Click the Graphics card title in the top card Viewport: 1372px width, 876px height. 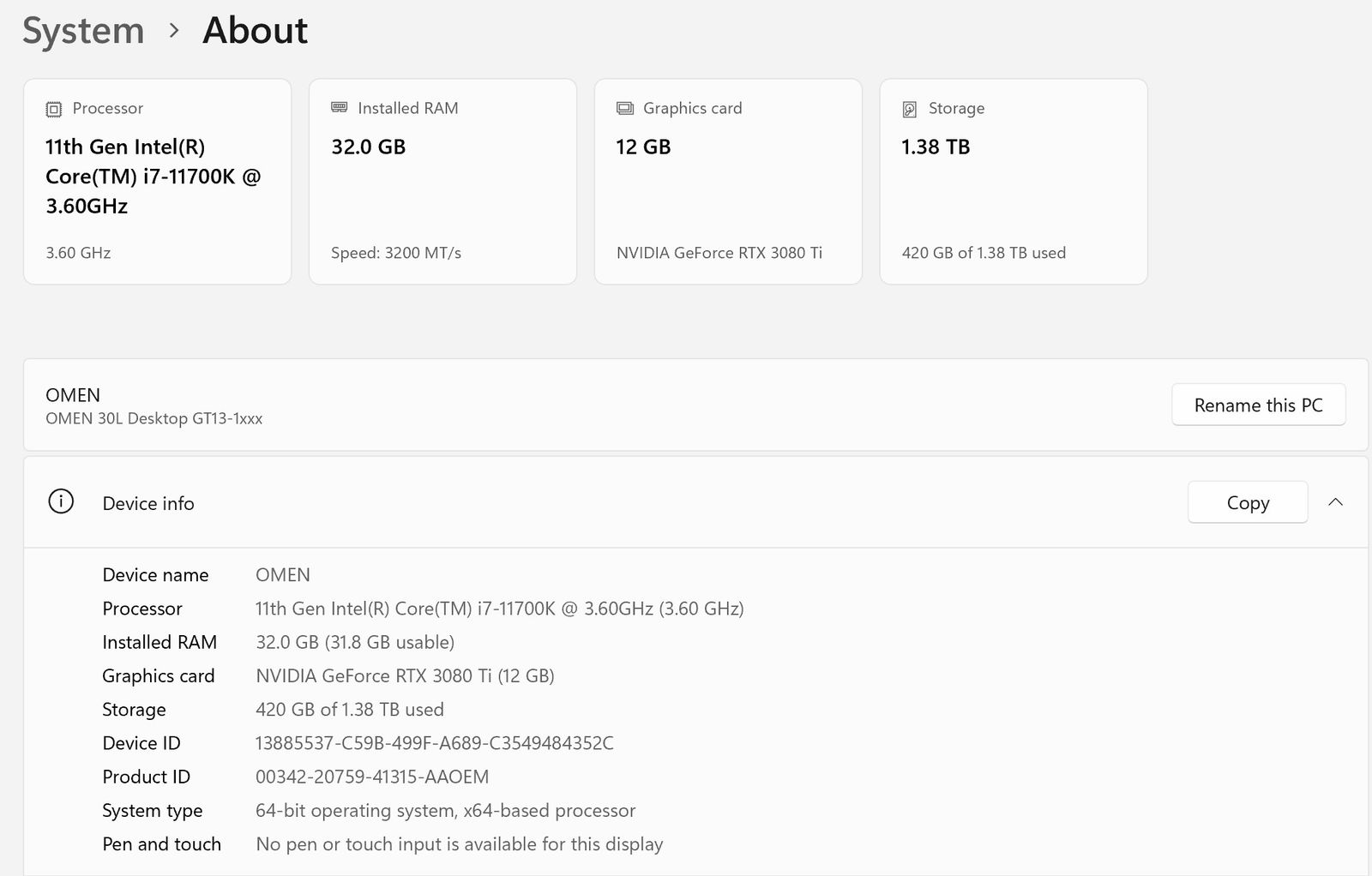693,108
